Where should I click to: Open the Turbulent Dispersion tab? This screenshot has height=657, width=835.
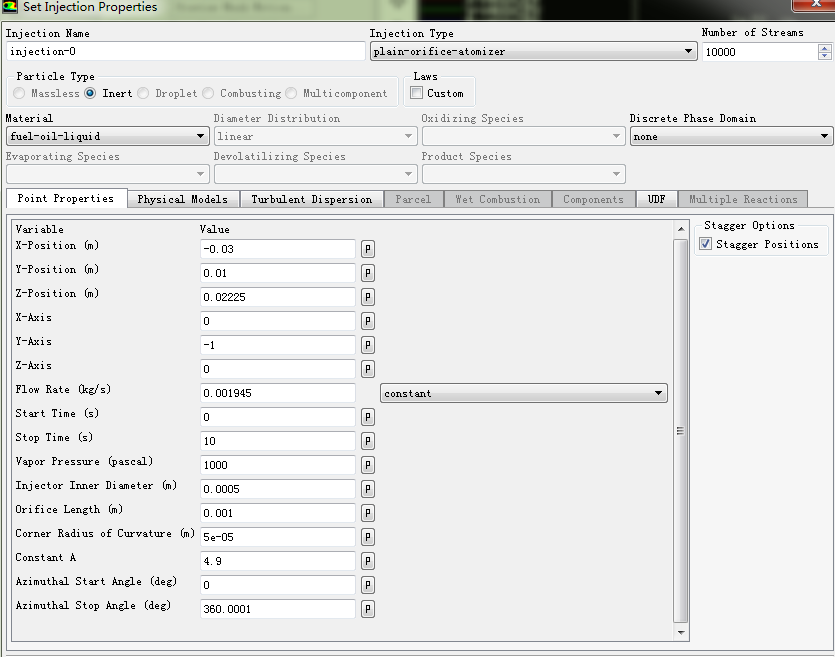311,199
